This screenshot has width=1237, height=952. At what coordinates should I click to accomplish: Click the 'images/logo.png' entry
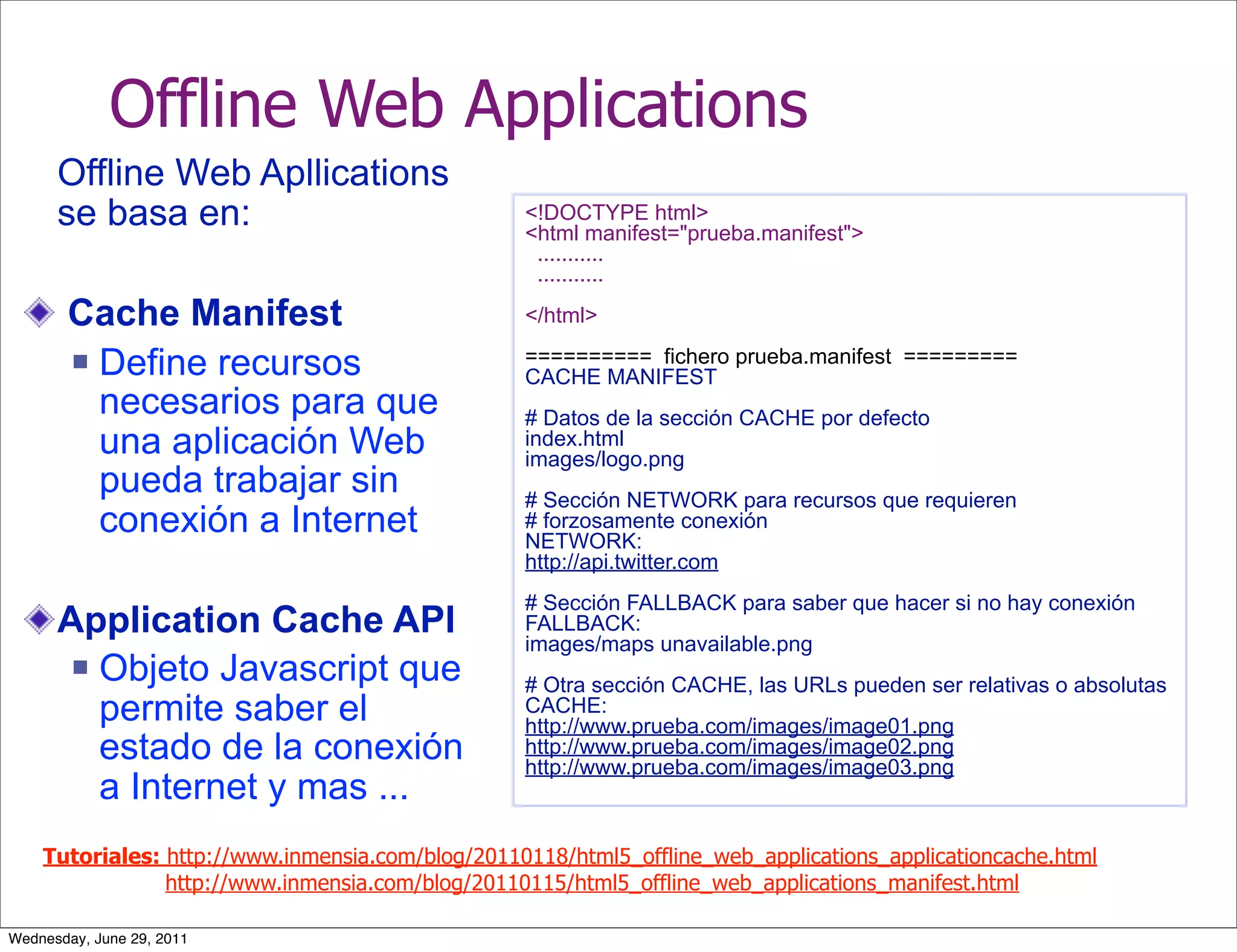(605, 460)
